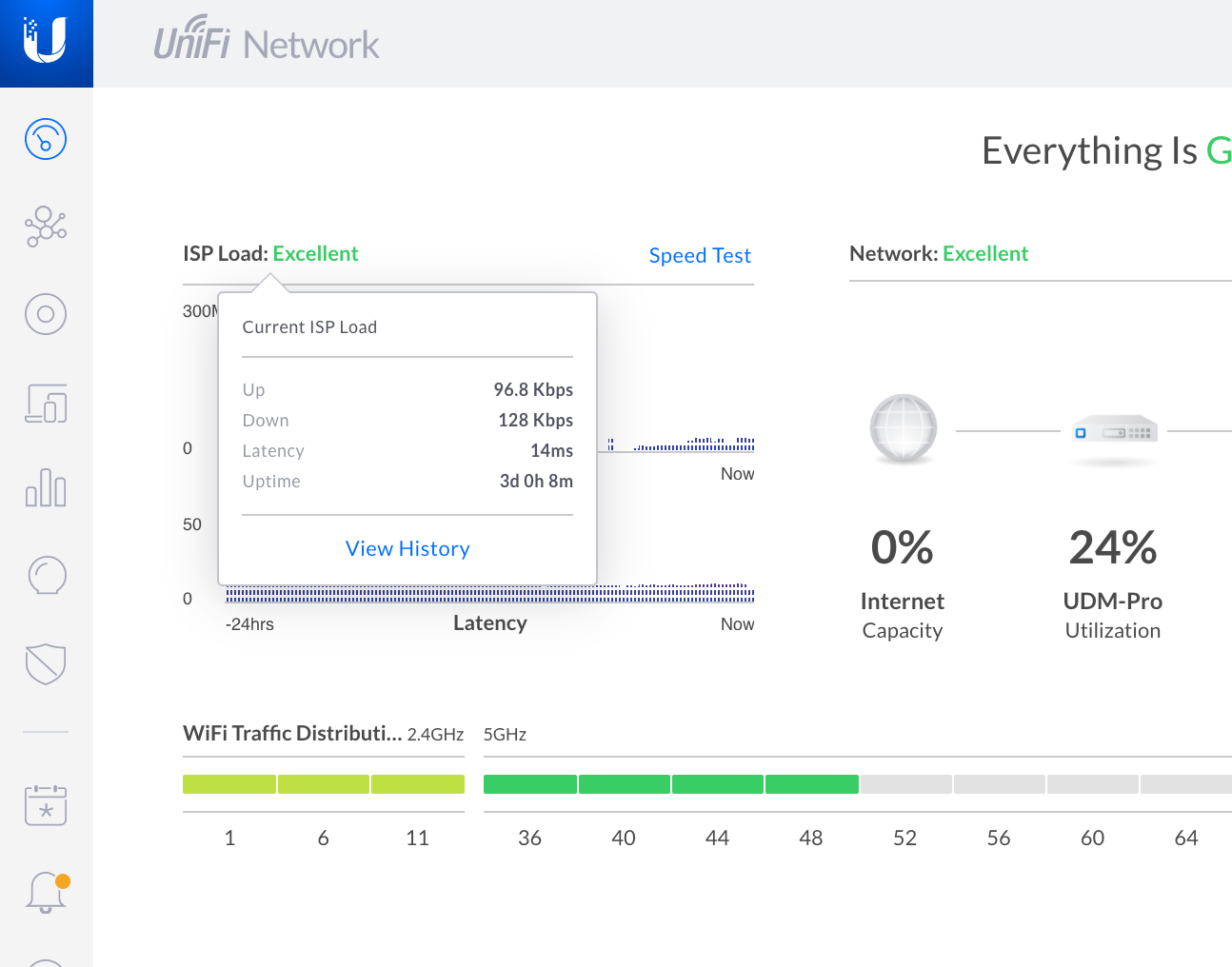1232x967 pixels.
Task: Click the 24% UDM-Pro Utilization value
Action: (1112, 548)
